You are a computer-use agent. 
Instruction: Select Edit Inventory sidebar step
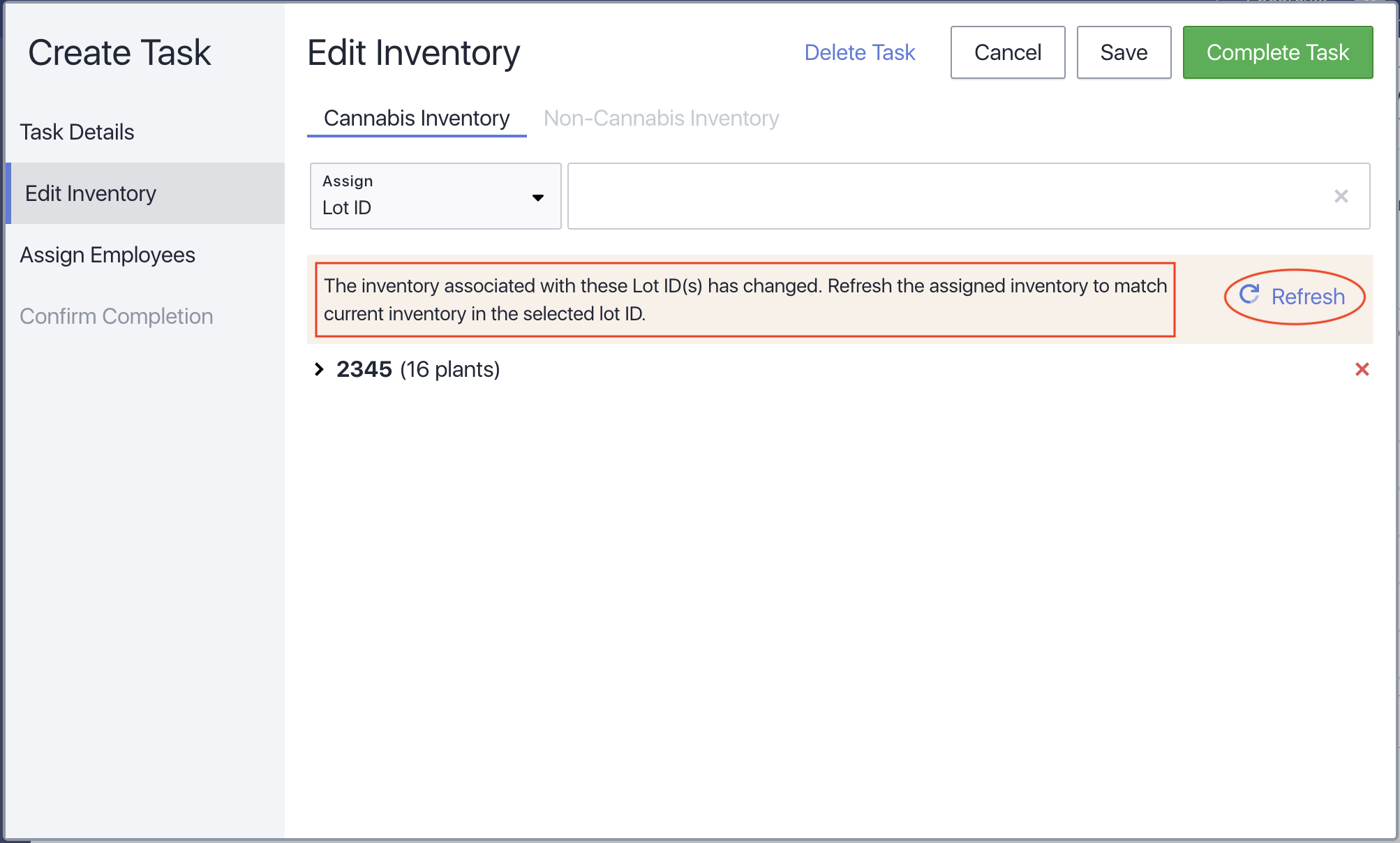[x=91, y=193]
